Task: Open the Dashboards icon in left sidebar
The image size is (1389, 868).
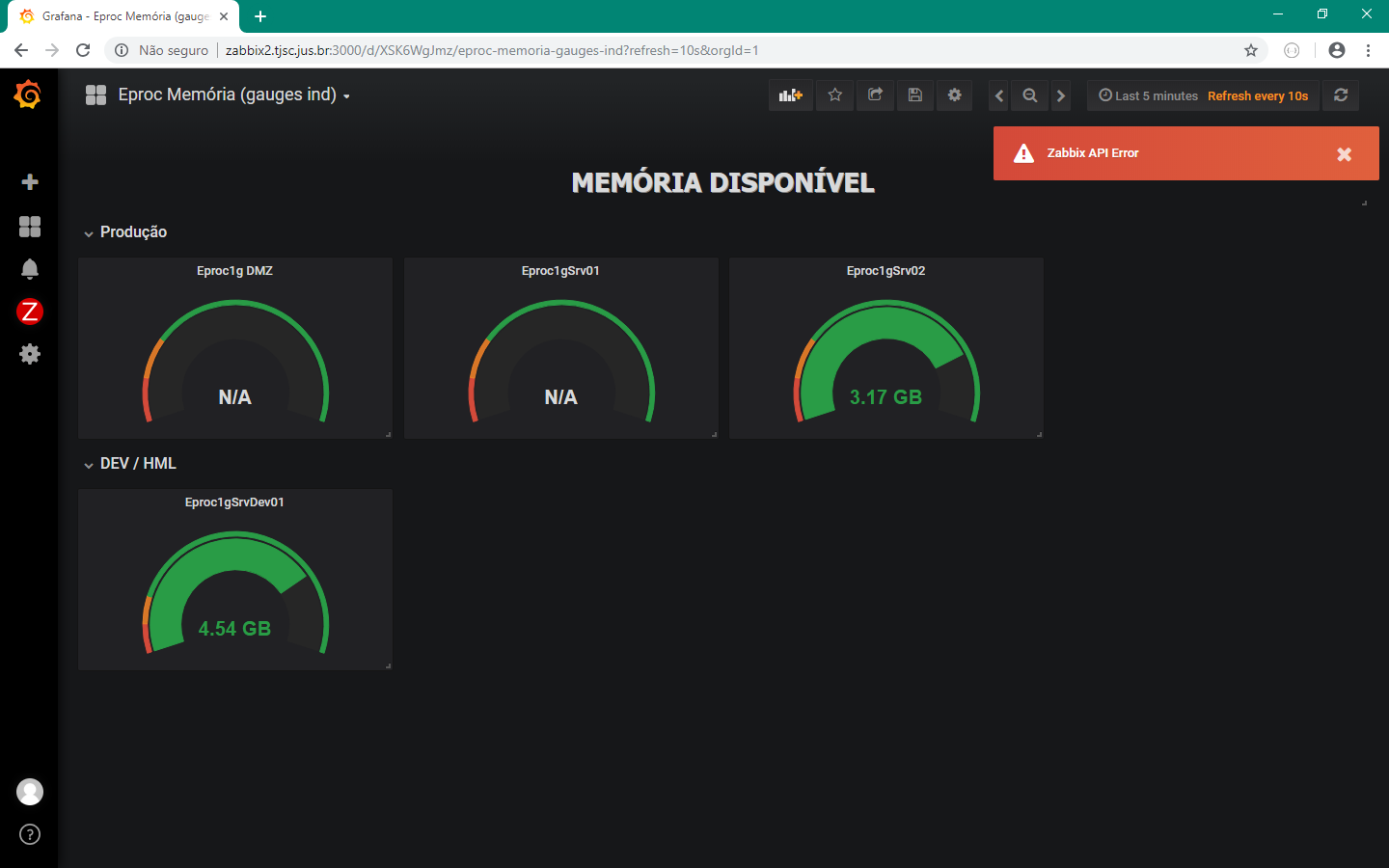Action: 29,227
